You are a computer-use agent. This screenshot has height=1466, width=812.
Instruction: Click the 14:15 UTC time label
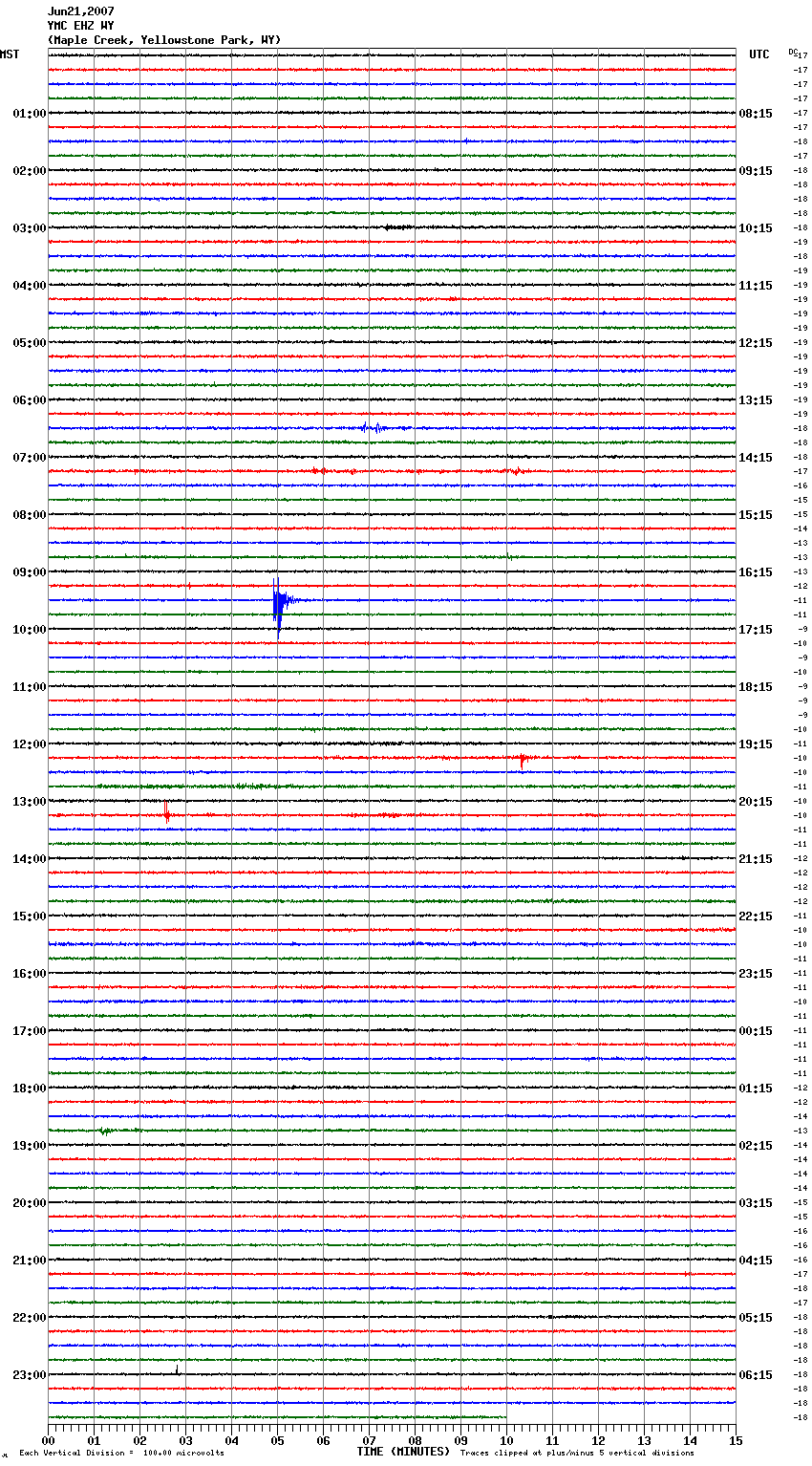click(x=756, y=458)
